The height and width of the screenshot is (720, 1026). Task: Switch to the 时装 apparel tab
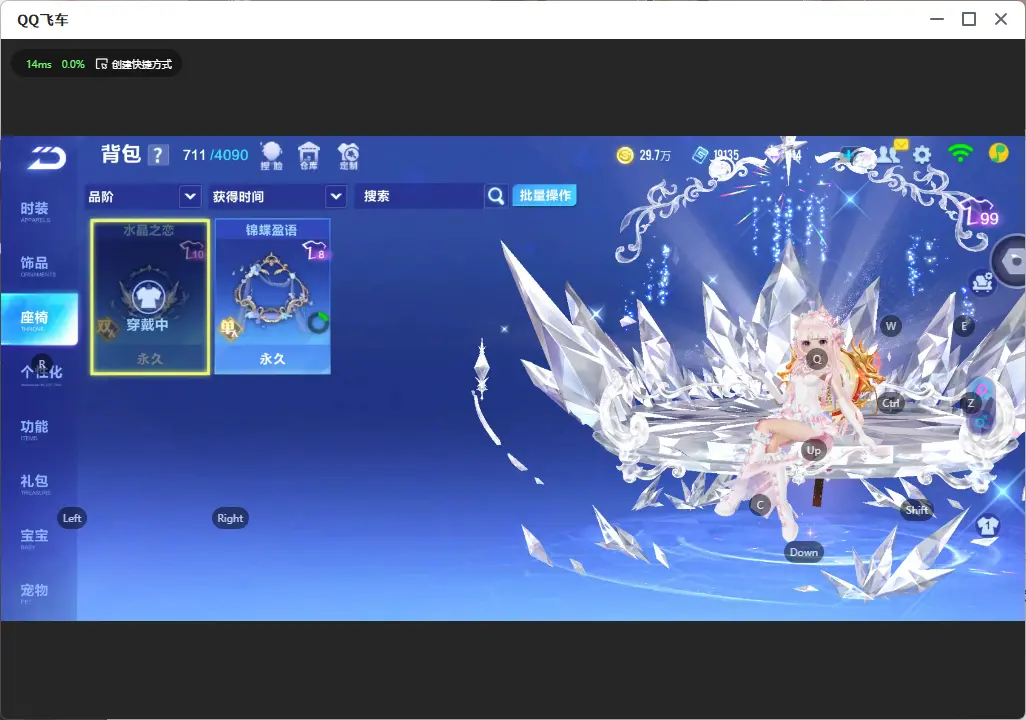click(x=35, y=211)
